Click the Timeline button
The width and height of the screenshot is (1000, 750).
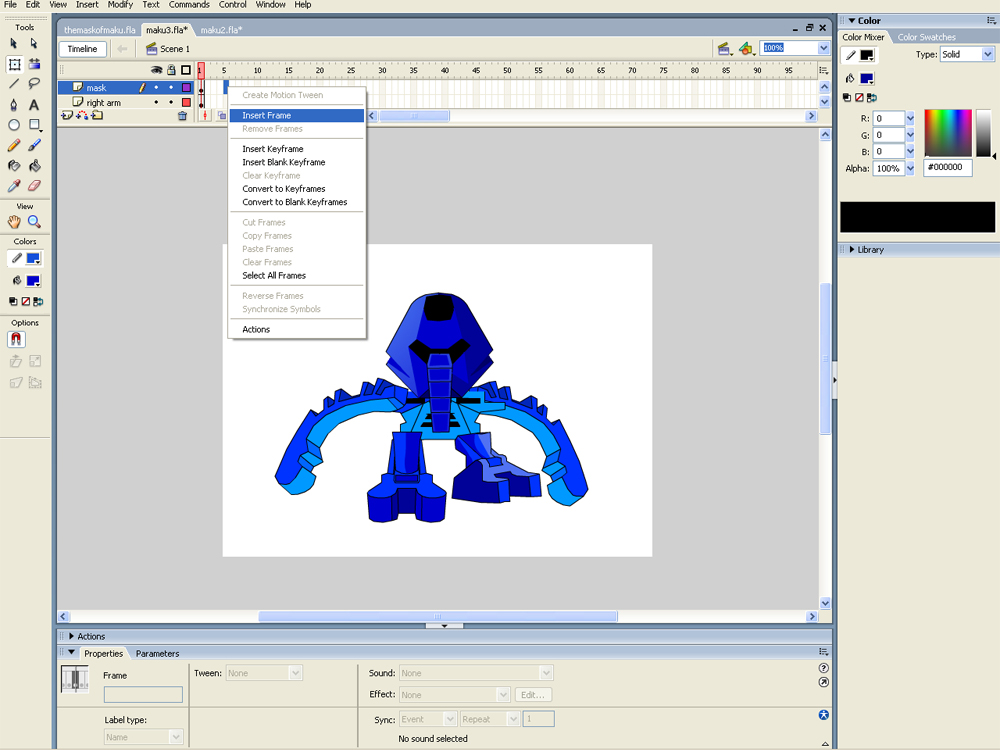[82, 49]
